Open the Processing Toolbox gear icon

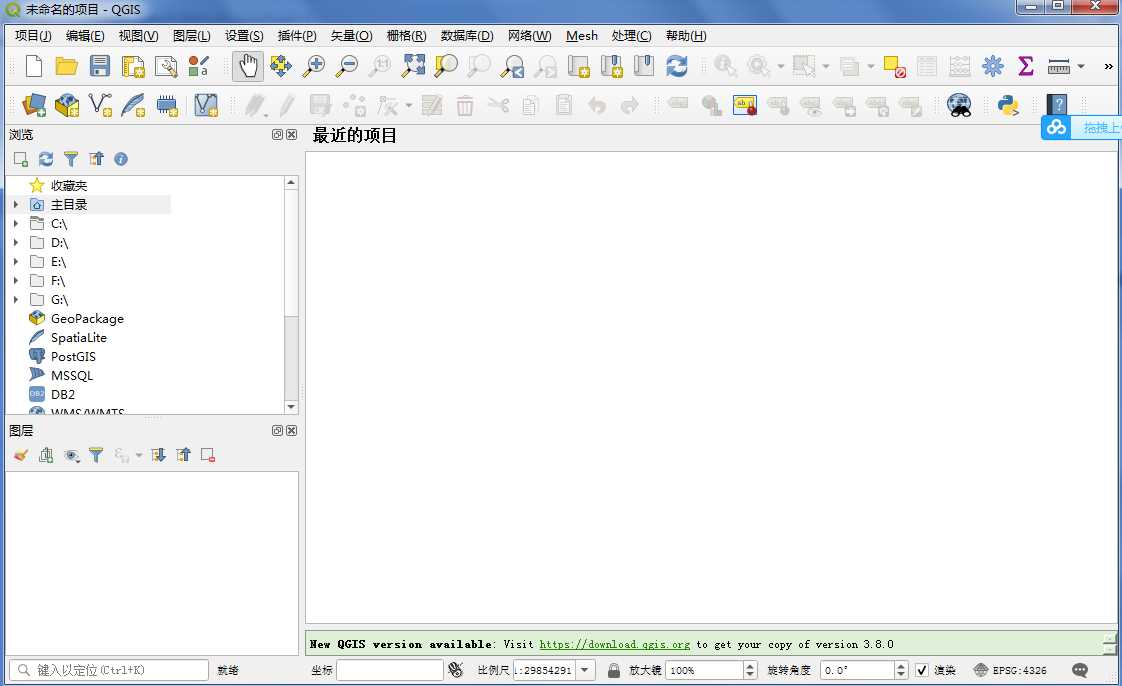[992, 66]
